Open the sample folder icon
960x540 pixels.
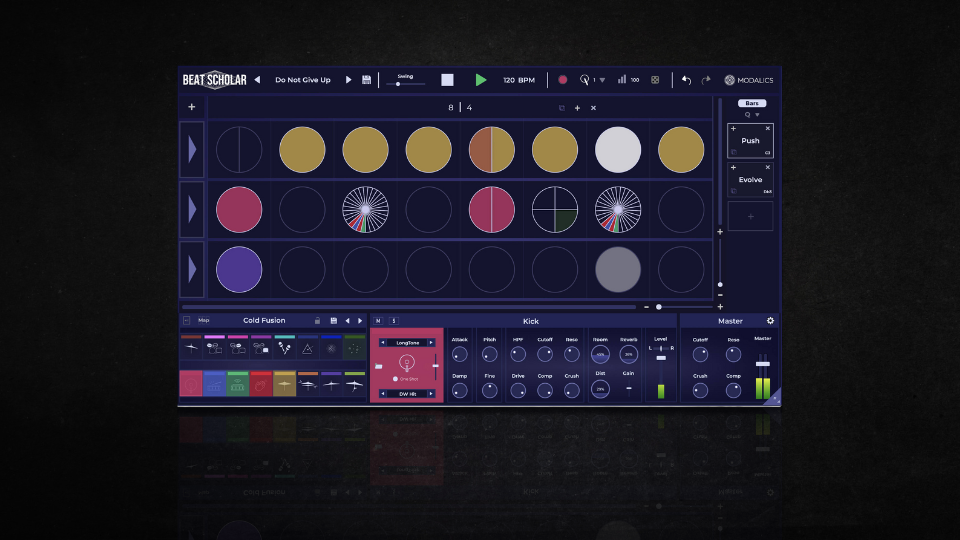tap(378, 366)
